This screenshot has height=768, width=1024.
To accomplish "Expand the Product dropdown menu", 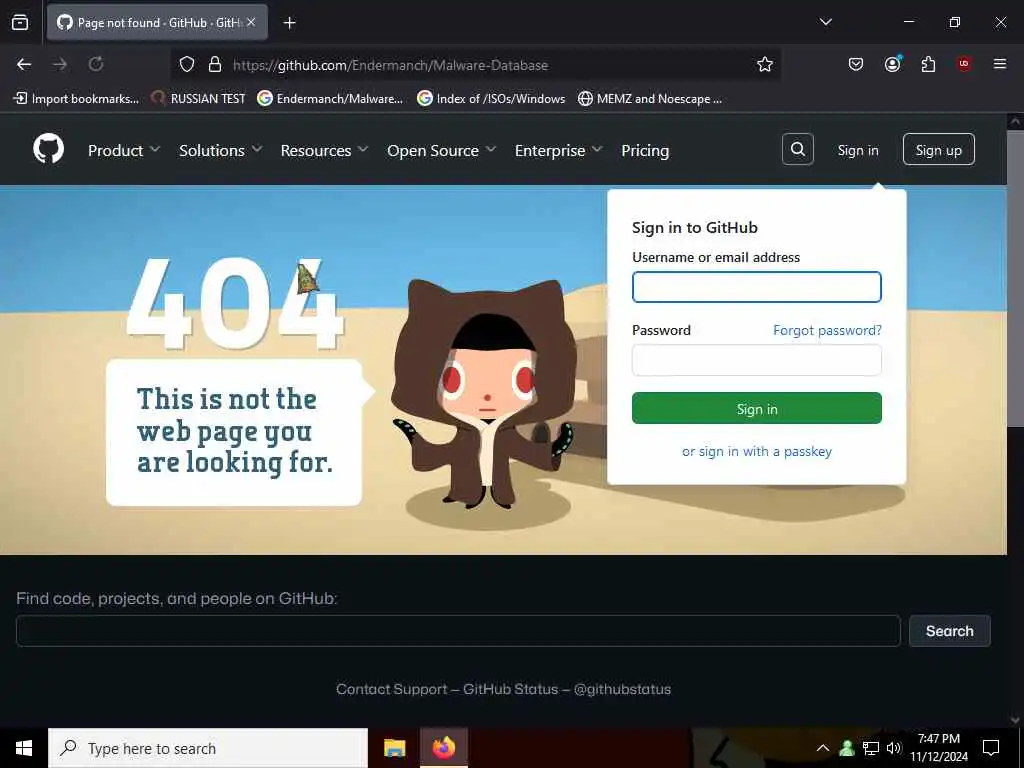I will click(124, 150).
